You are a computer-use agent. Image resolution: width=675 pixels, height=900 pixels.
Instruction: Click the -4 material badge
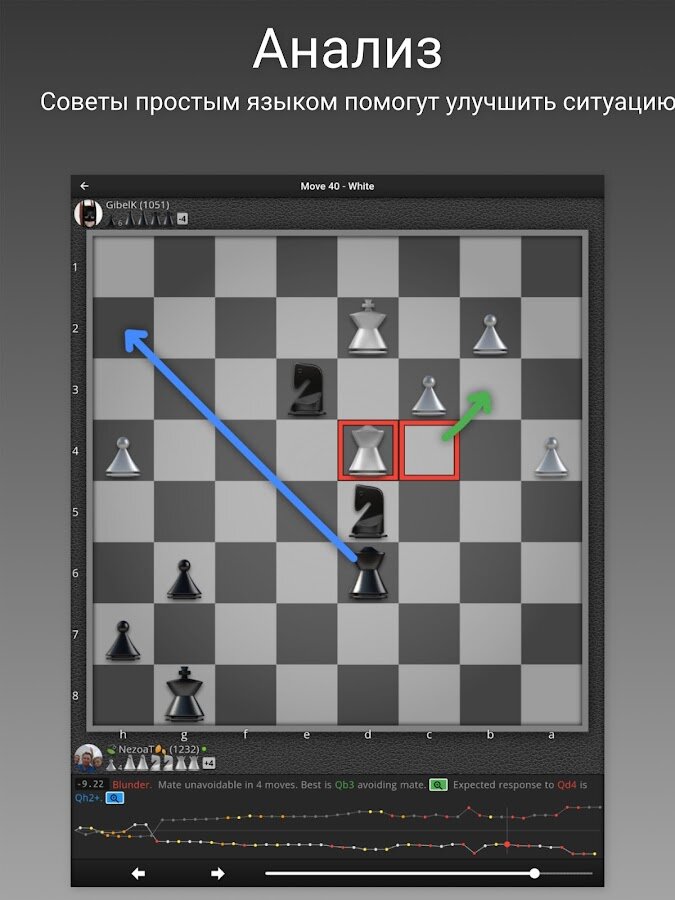coord(182,219)
